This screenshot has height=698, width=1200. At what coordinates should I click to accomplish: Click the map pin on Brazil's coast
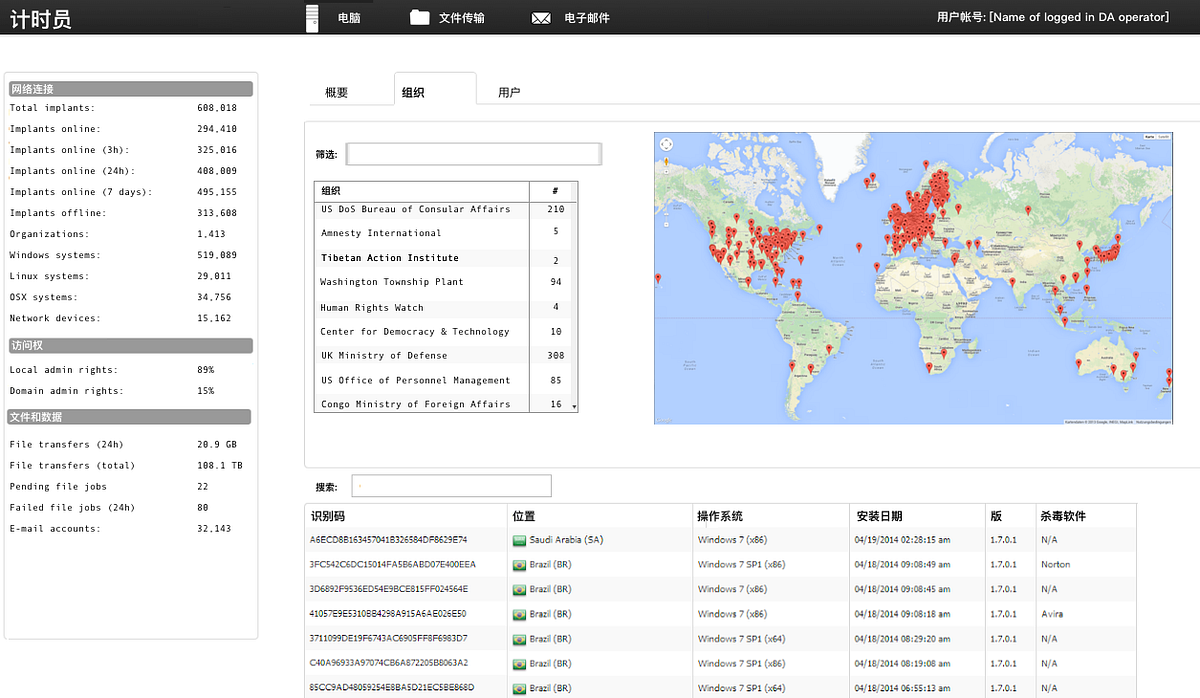click(x=829, y=349)
